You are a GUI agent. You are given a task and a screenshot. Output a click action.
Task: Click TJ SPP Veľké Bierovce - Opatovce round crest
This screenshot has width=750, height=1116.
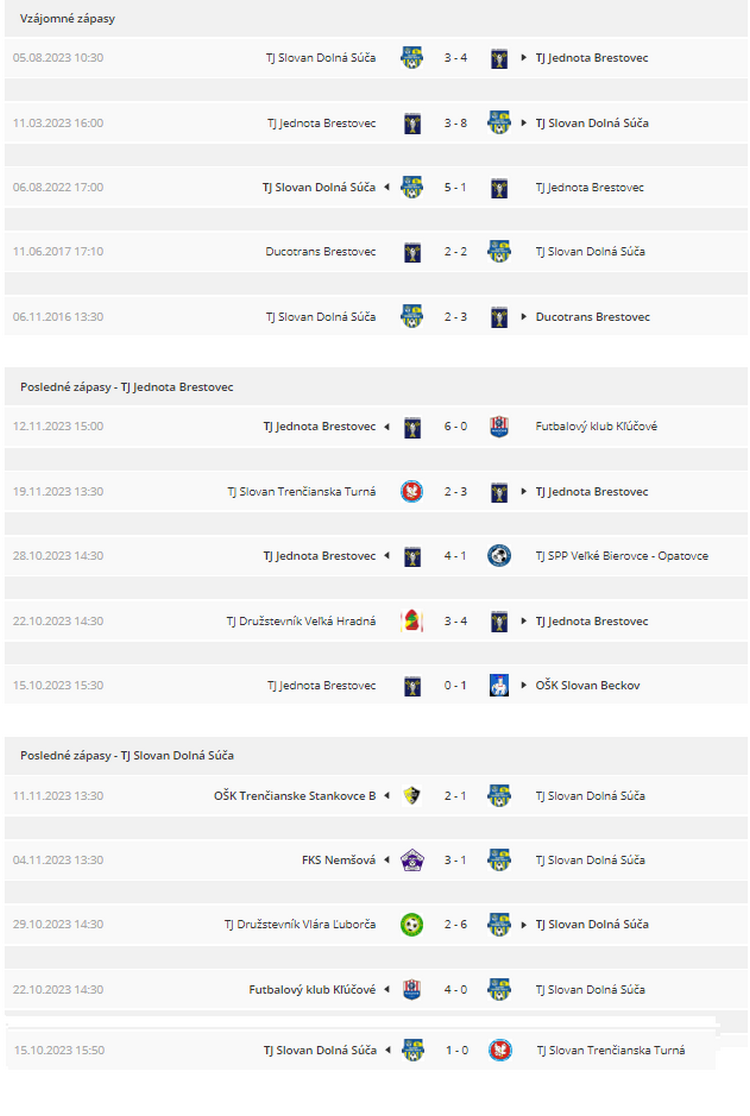click(x=499, y=556)
